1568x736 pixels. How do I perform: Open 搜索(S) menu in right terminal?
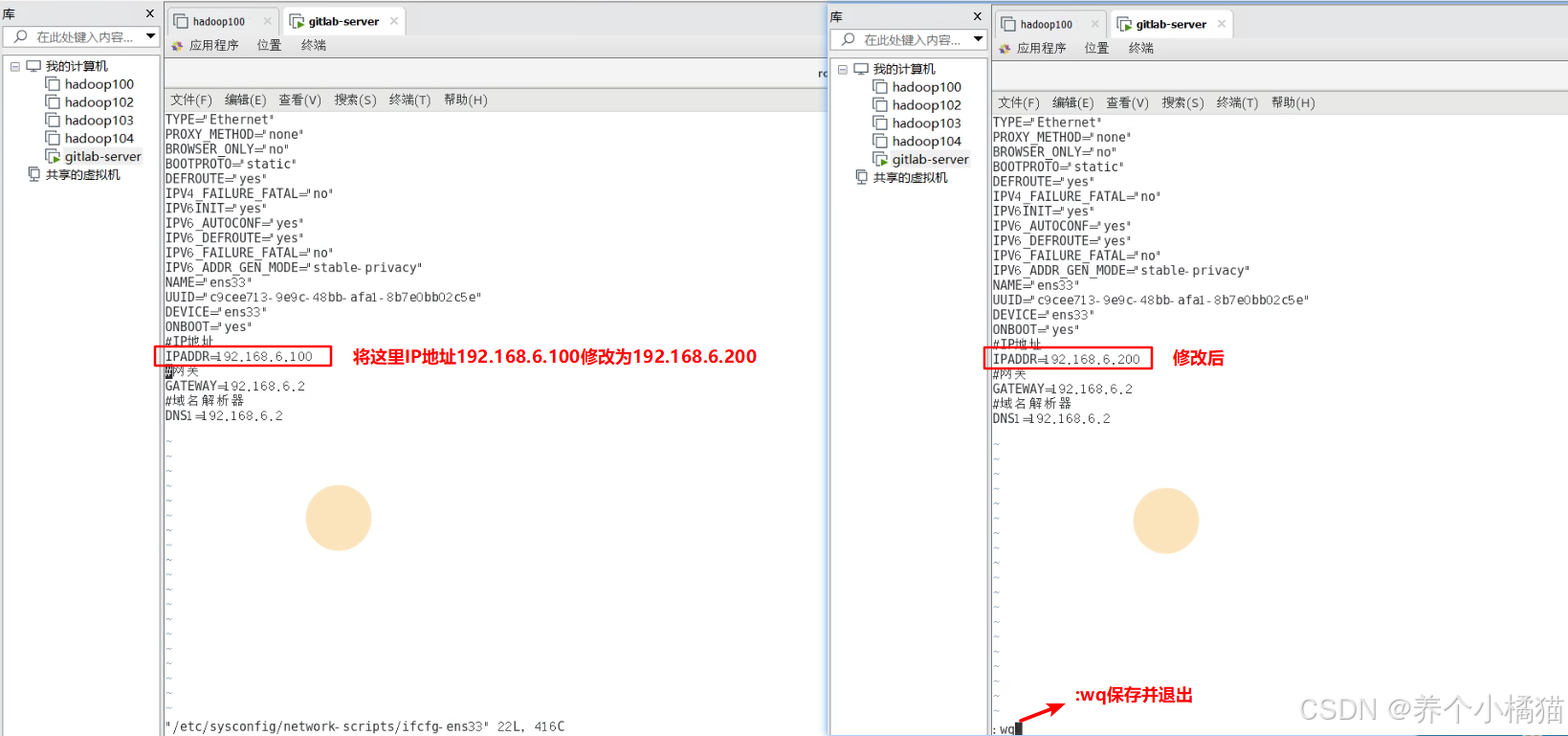[x=1182, y=102]
